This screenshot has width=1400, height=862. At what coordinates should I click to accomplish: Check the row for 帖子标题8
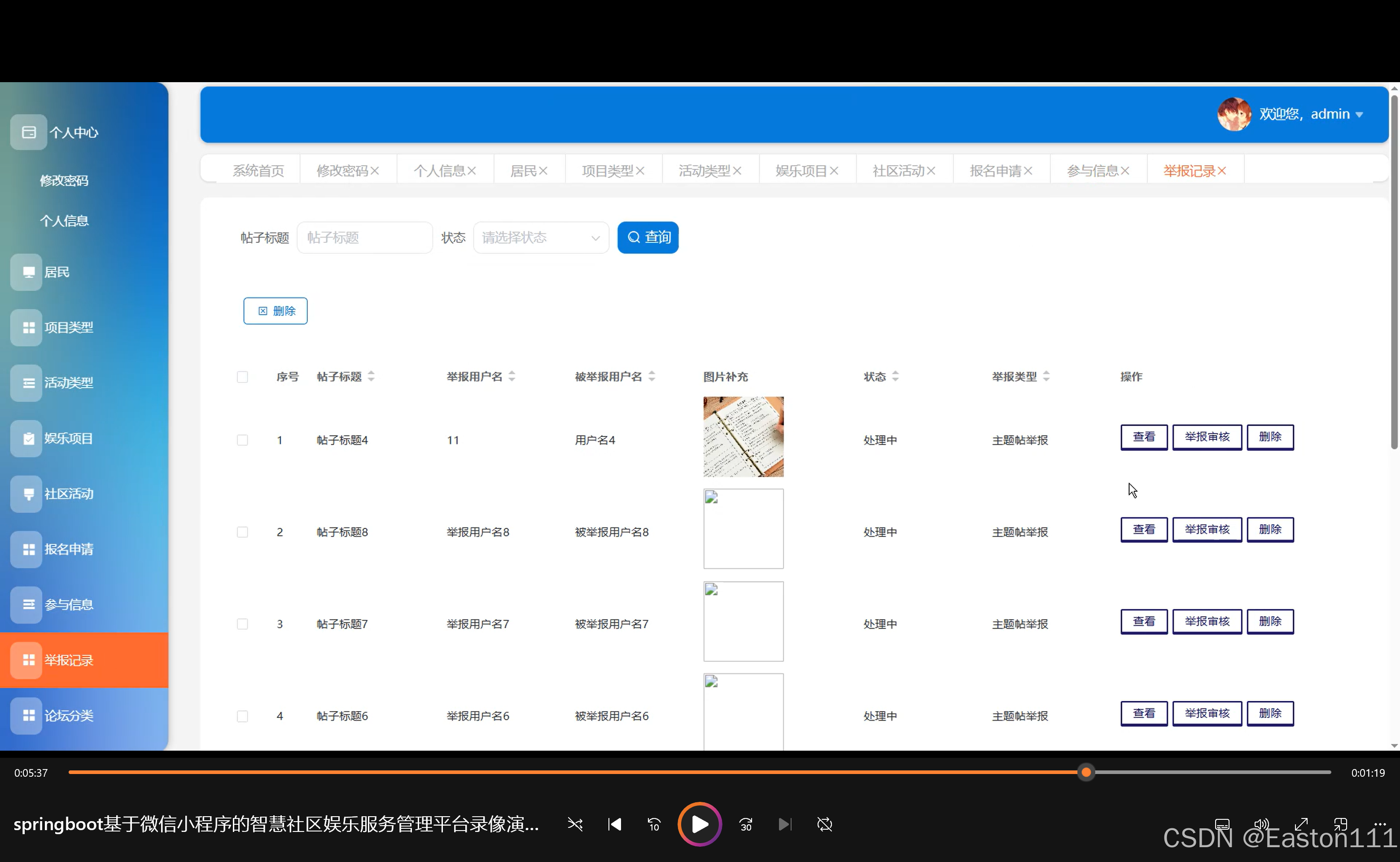[242, 532]
